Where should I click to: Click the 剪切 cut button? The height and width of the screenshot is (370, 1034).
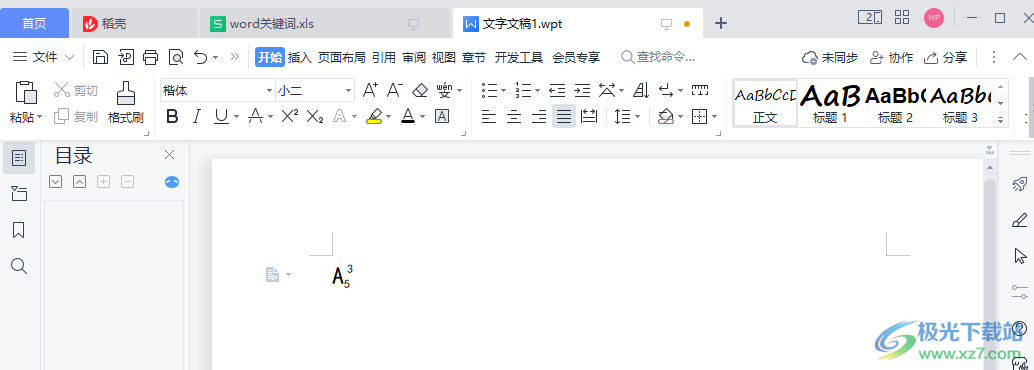[x=76, y=90]
